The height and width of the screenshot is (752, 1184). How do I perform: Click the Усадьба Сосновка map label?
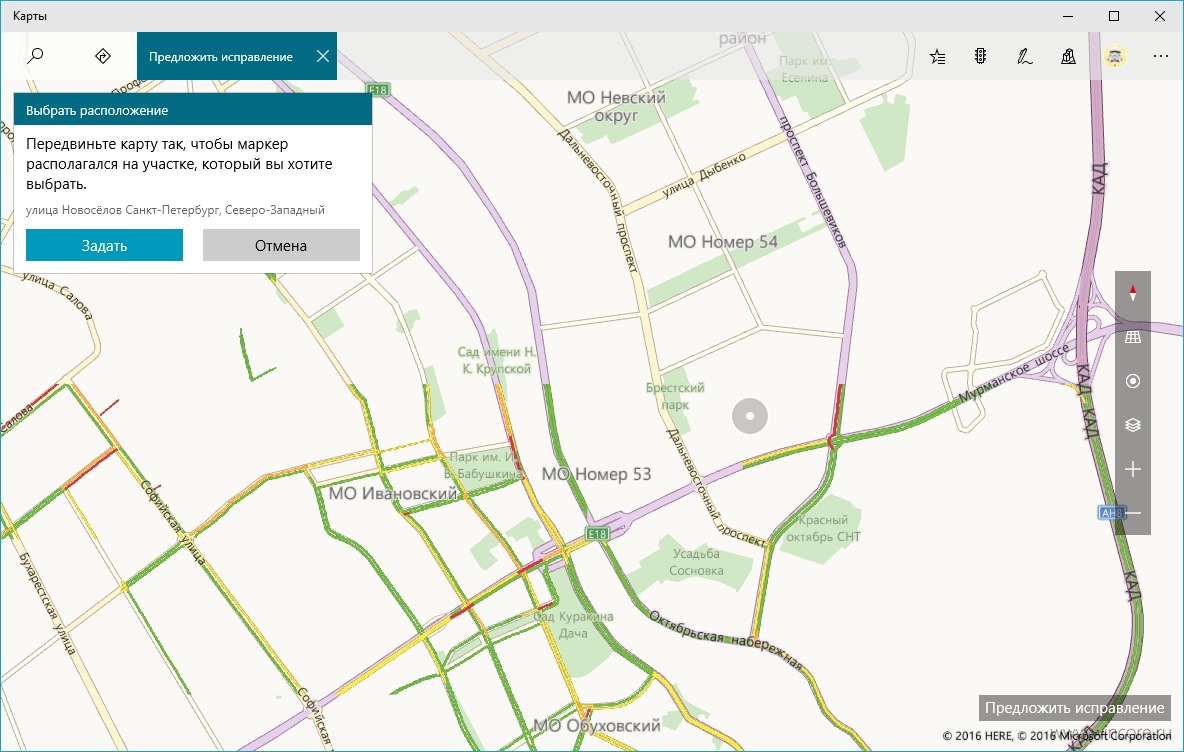[696, 562]
